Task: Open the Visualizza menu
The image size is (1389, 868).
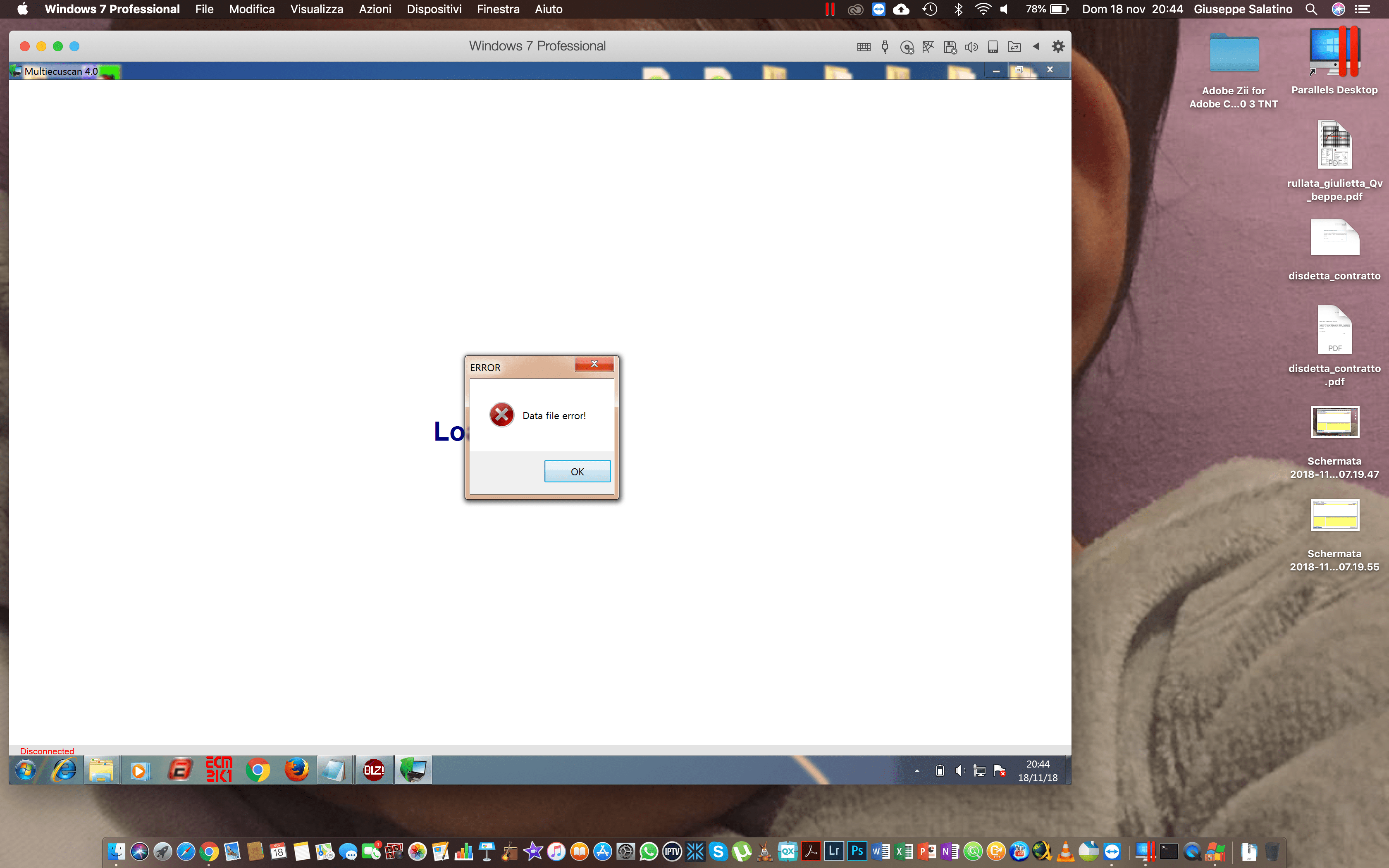Action: coord(317,9)
